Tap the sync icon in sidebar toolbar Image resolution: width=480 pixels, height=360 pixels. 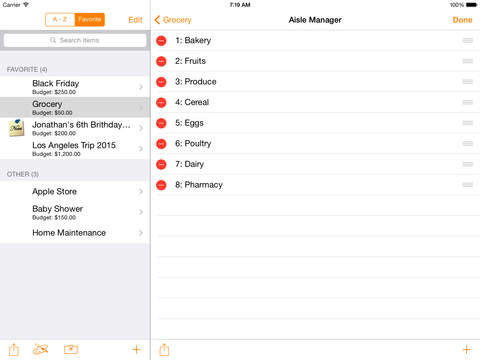(40, 349)
